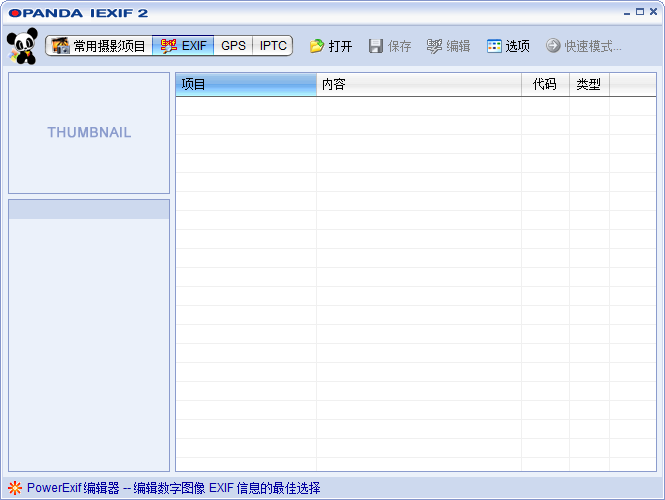Screen dimensions: 665x500
Task: Minimize the Panda IEXIF window
Action: click(x=625, y=12)
